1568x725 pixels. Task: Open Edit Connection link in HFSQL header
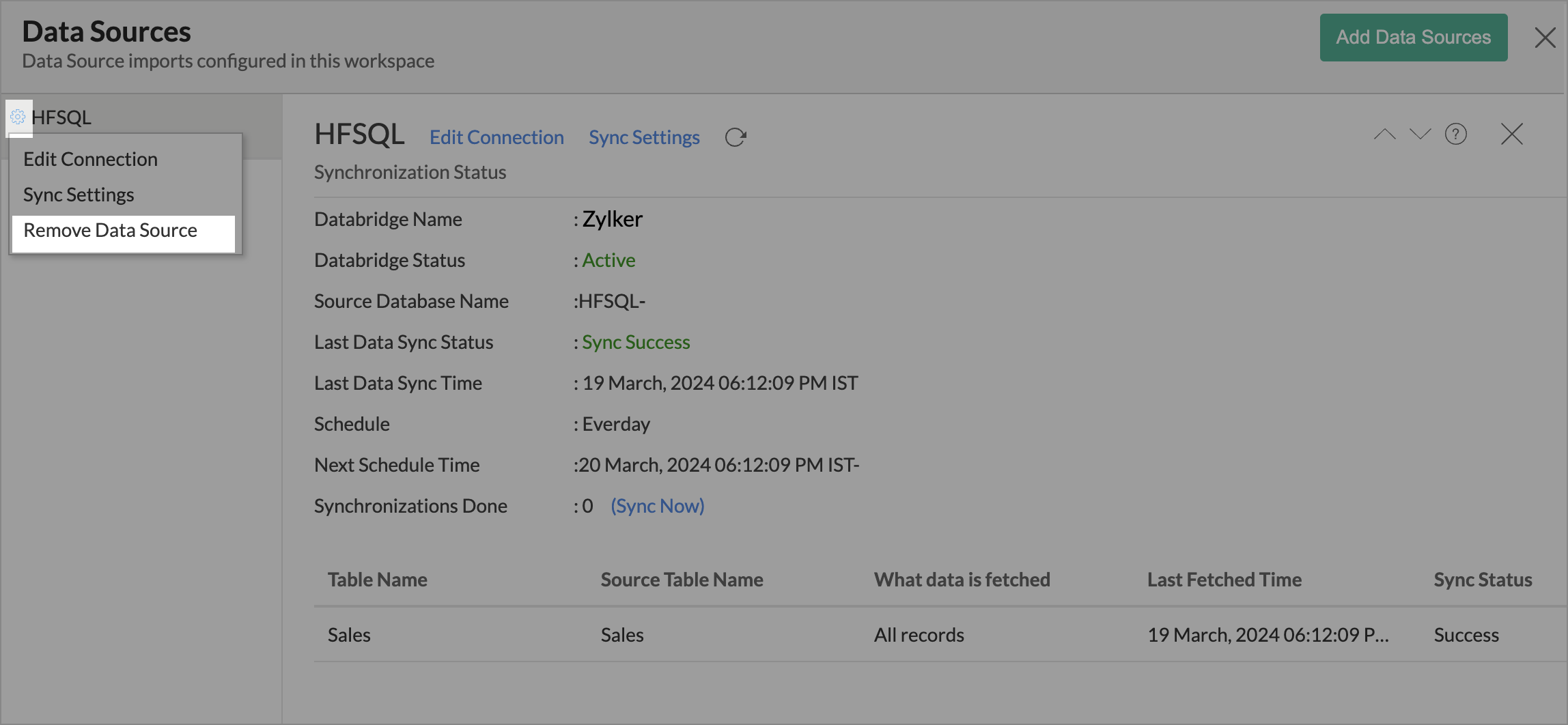pyautogui.click(x=496, y=137)
